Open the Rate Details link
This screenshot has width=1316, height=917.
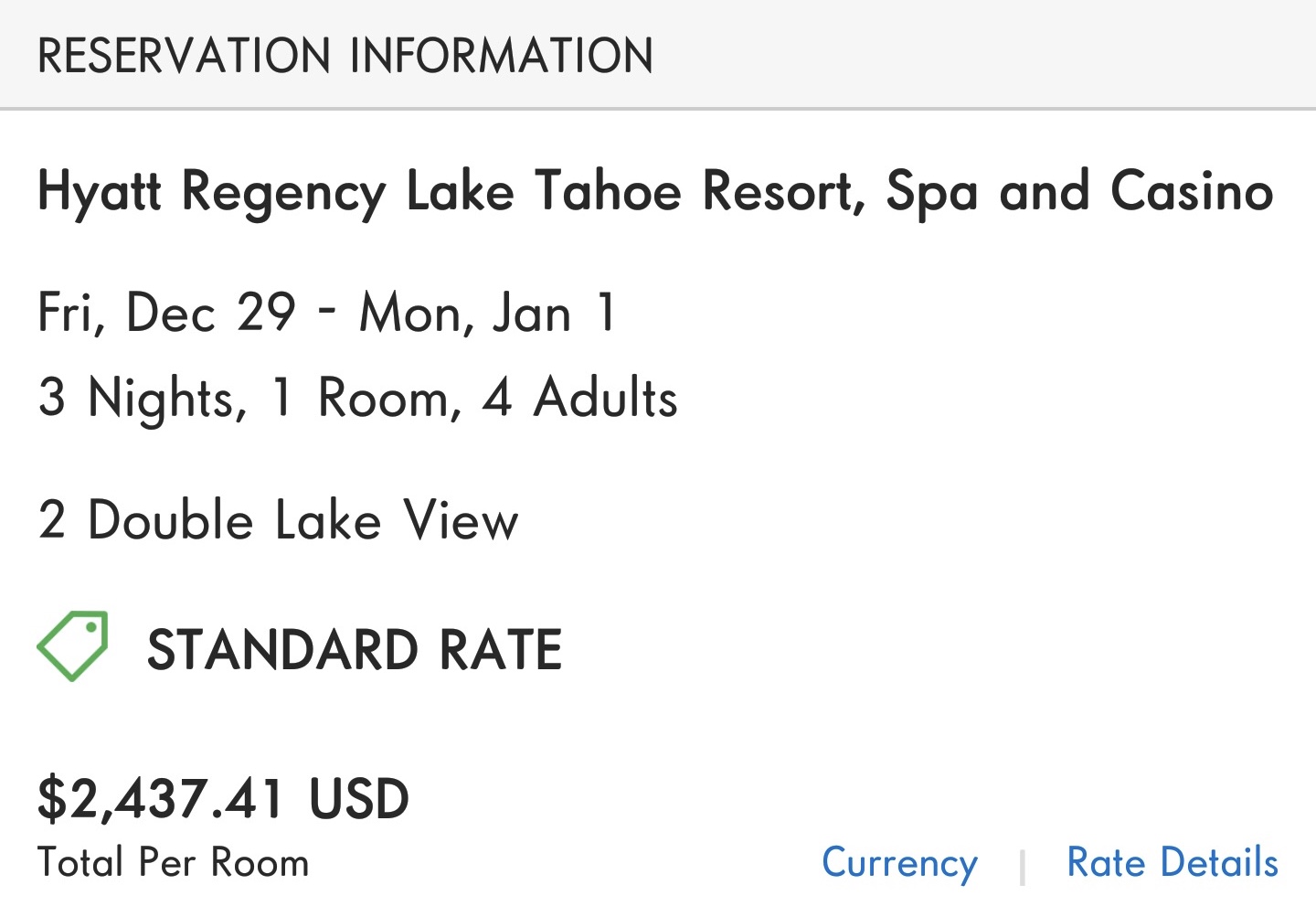coord(1173,863)
